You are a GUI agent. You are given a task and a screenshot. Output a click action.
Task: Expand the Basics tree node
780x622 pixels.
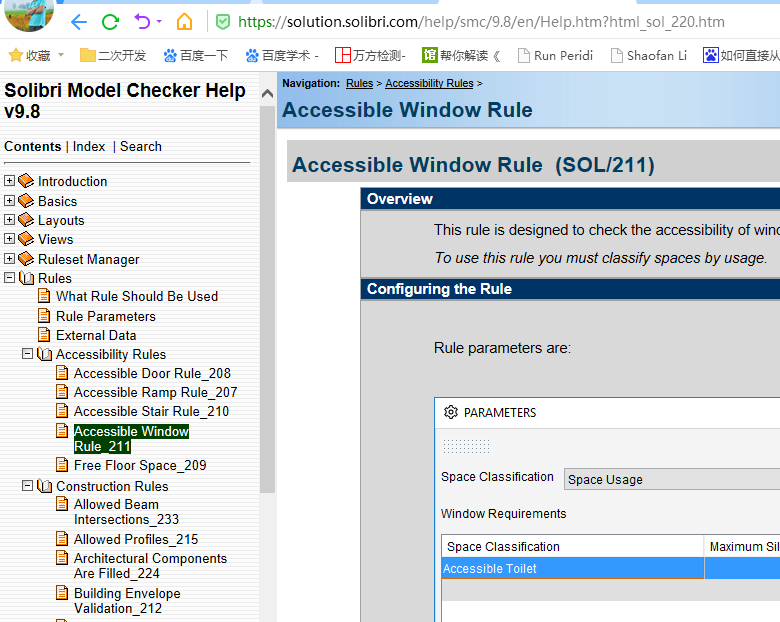point(9,200)
